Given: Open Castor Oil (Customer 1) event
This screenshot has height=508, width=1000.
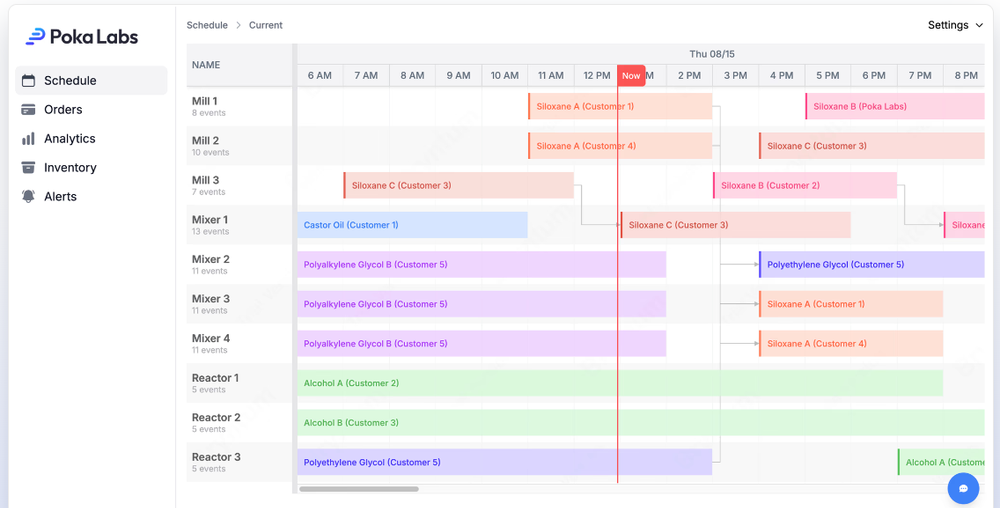Looking at the screenshot, I should [412, 225].
